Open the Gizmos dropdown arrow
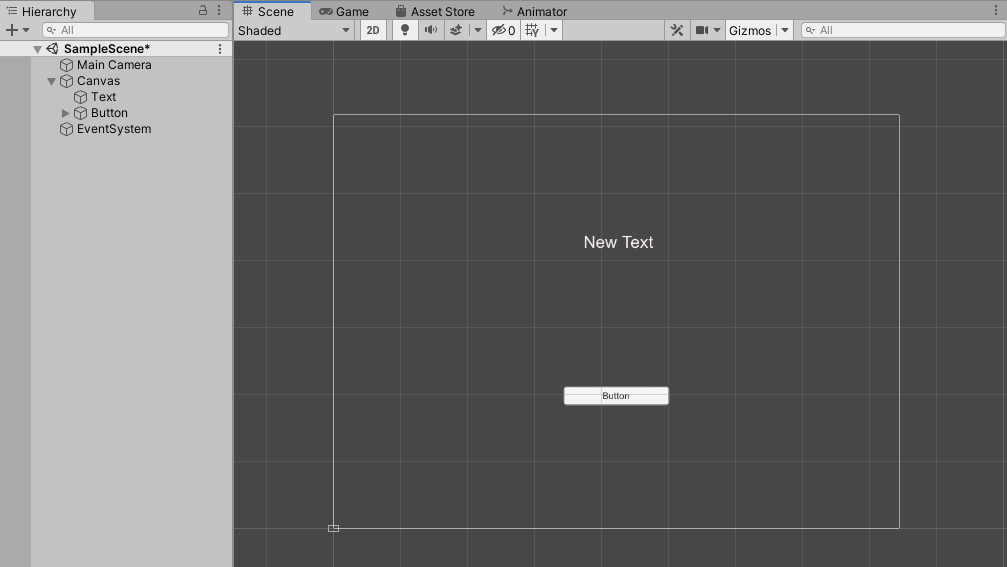This screenshot has height=567, width=1007. (x=785, y=30)
